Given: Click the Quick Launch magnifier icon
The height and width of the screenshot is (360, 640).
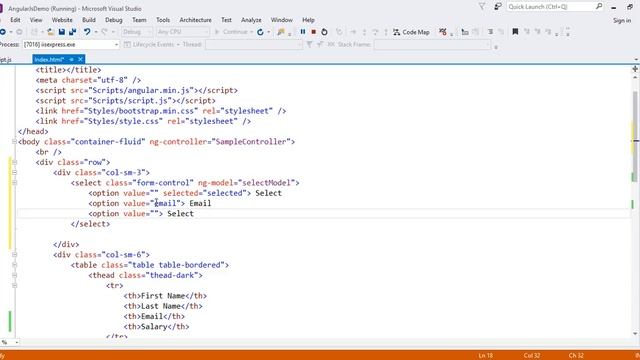Looking at the screenshot, I should click(599, 7).
